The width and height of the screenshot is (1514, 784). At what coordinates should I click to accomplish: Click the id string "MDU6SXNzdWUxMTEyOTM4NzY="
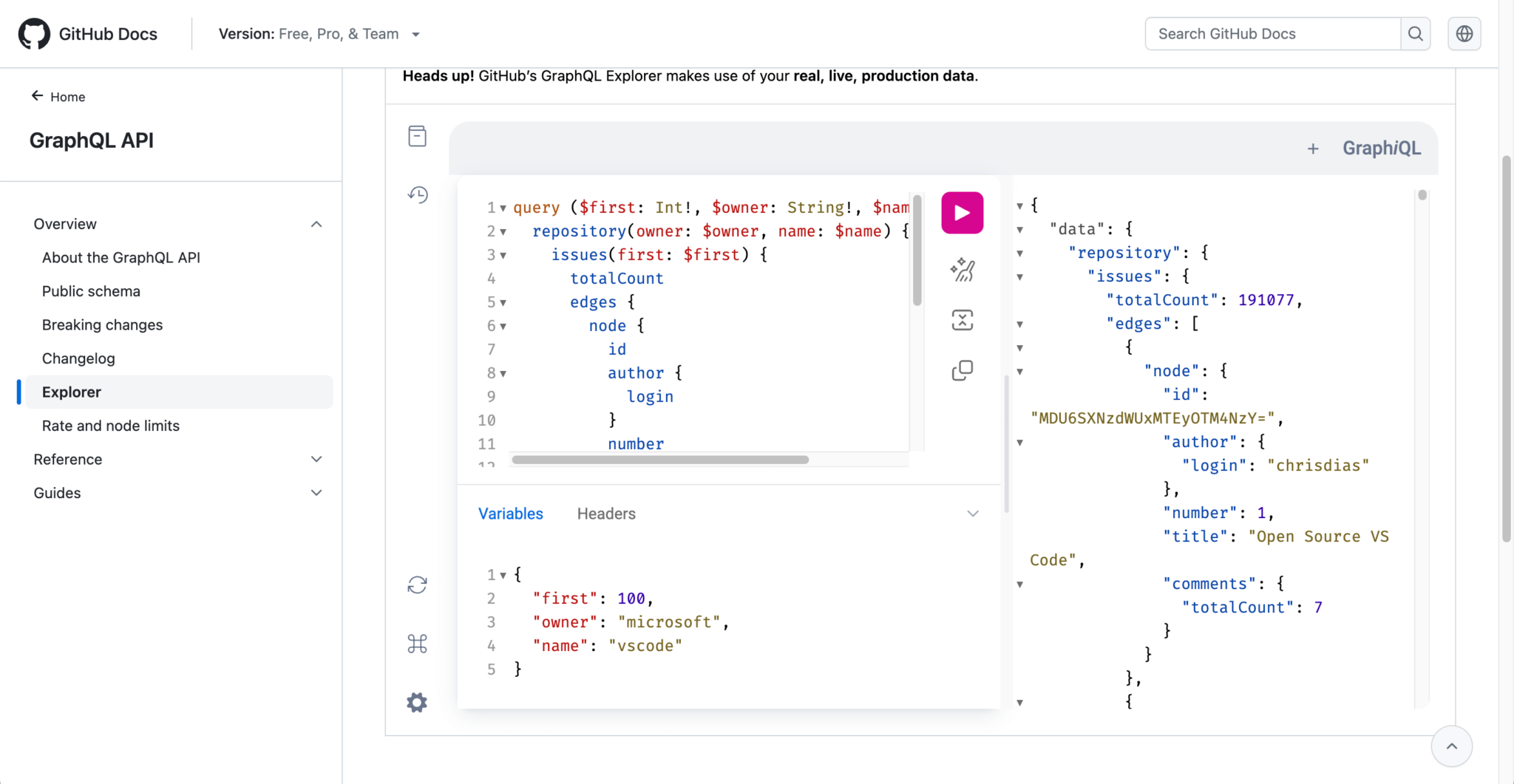1153,418
